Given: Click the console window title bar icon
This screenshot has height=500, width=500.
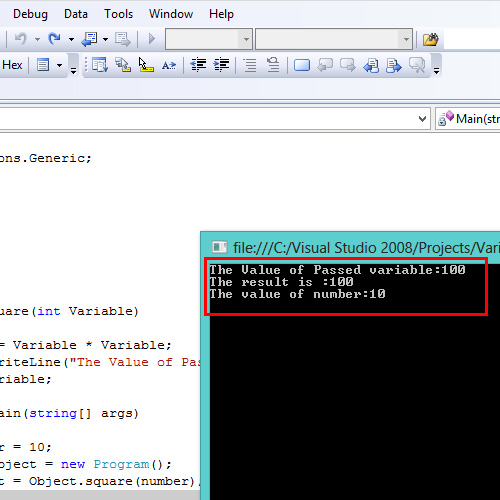Looking at the screenshot, I should (220, 247).
